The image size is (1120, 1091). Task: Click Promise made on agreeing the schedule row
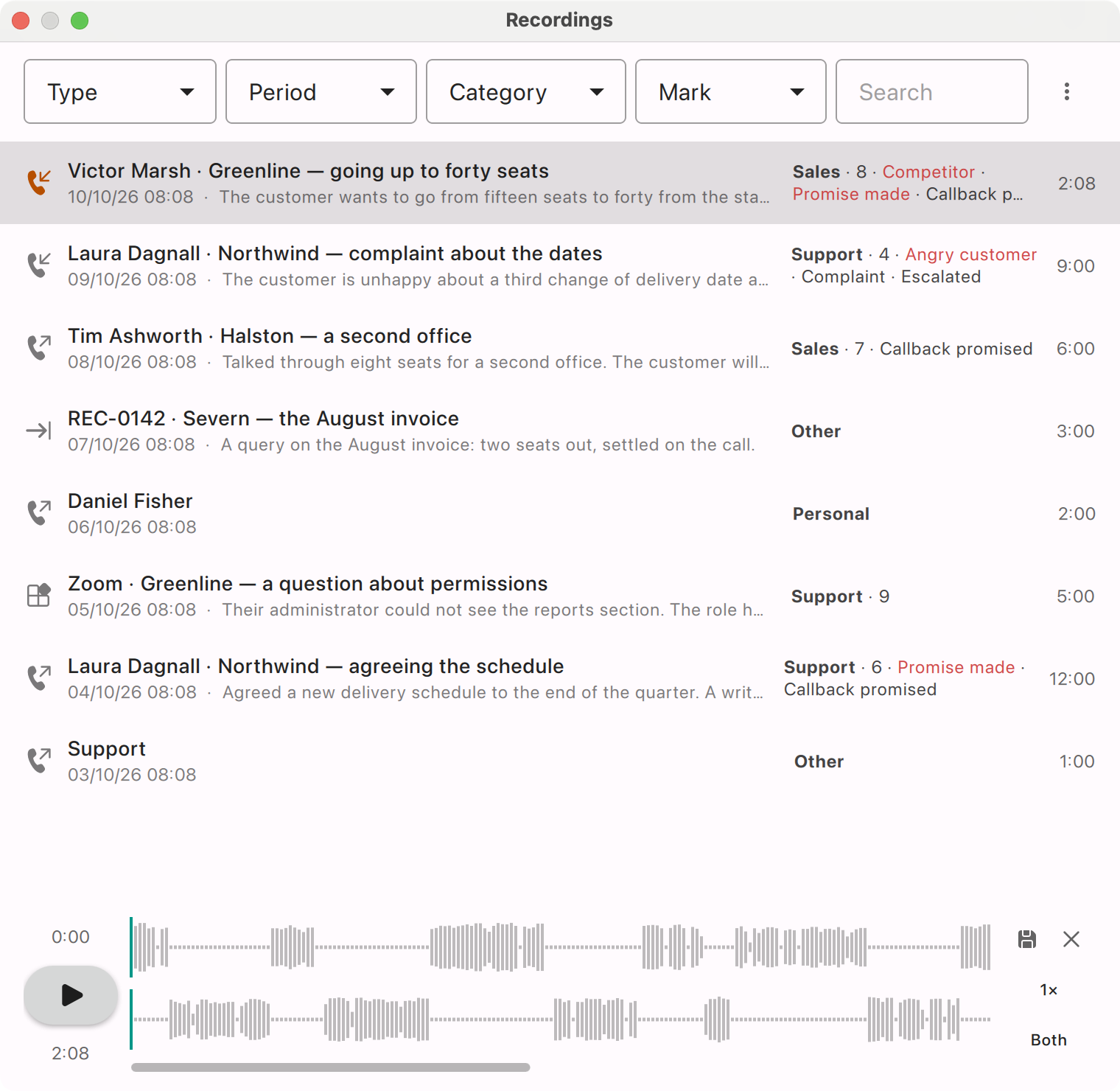956,667
